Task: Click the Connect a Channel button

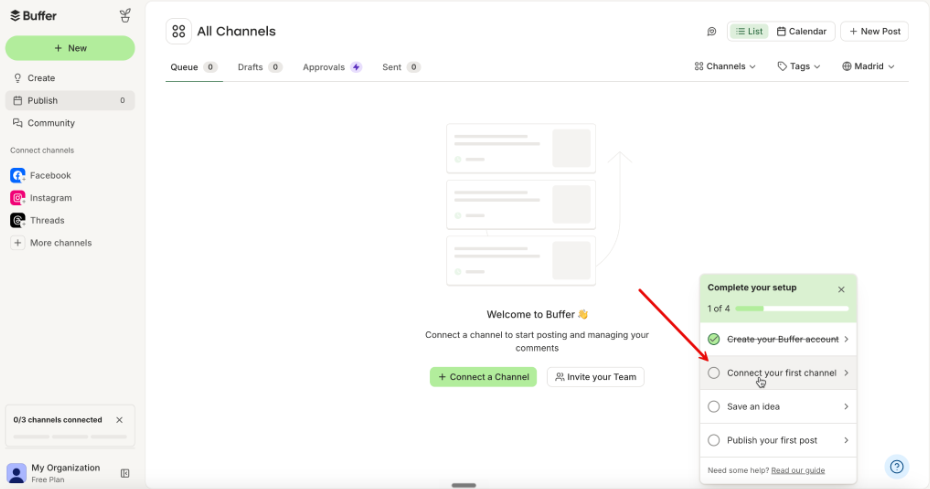Action: 483,377
